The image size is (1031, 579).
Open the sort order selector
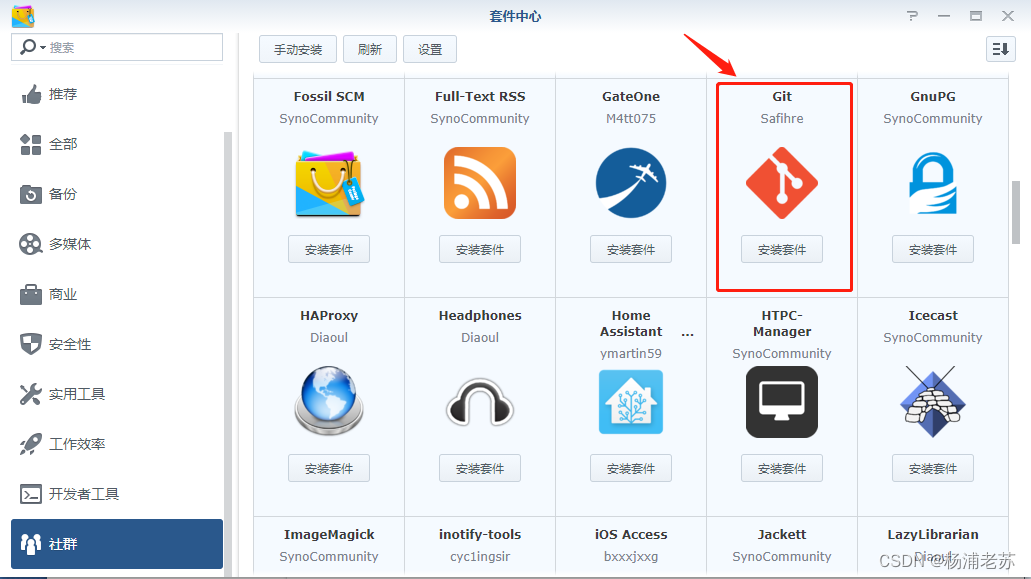pyautogui.click(x=1000, y=48)
